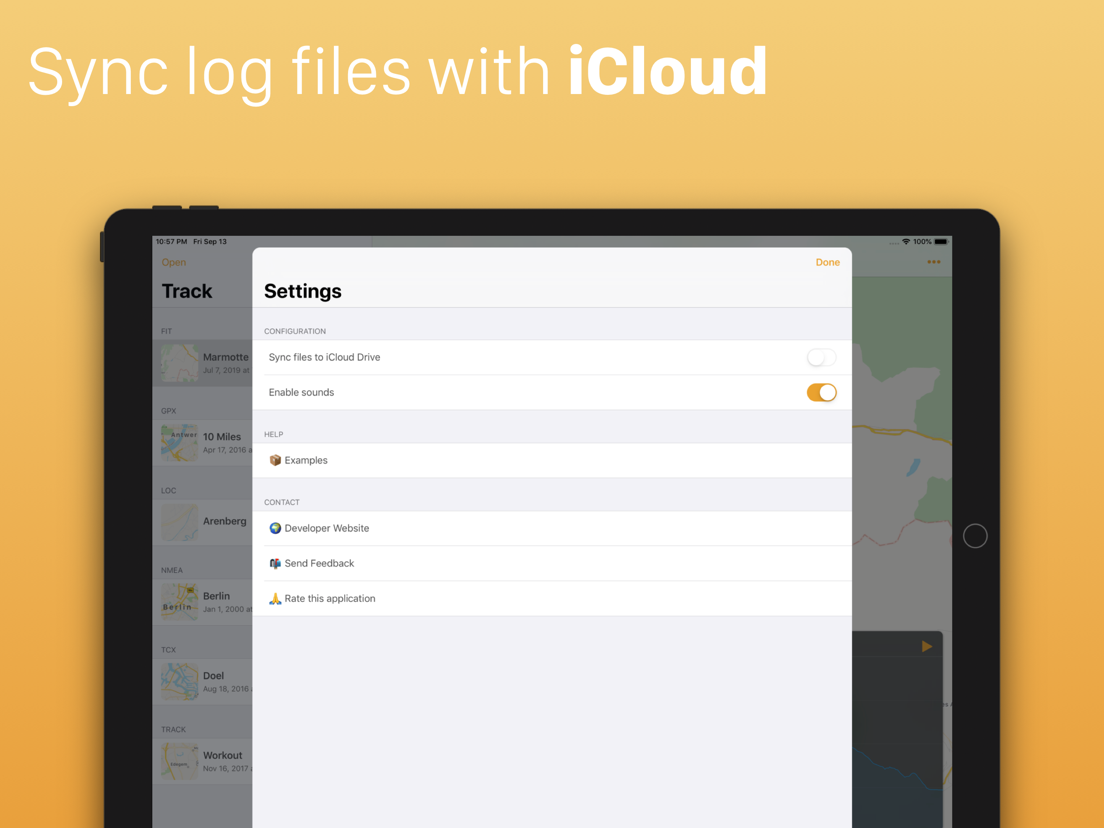Open the Arenberg map thumbnail

click(x=180, y=522)
